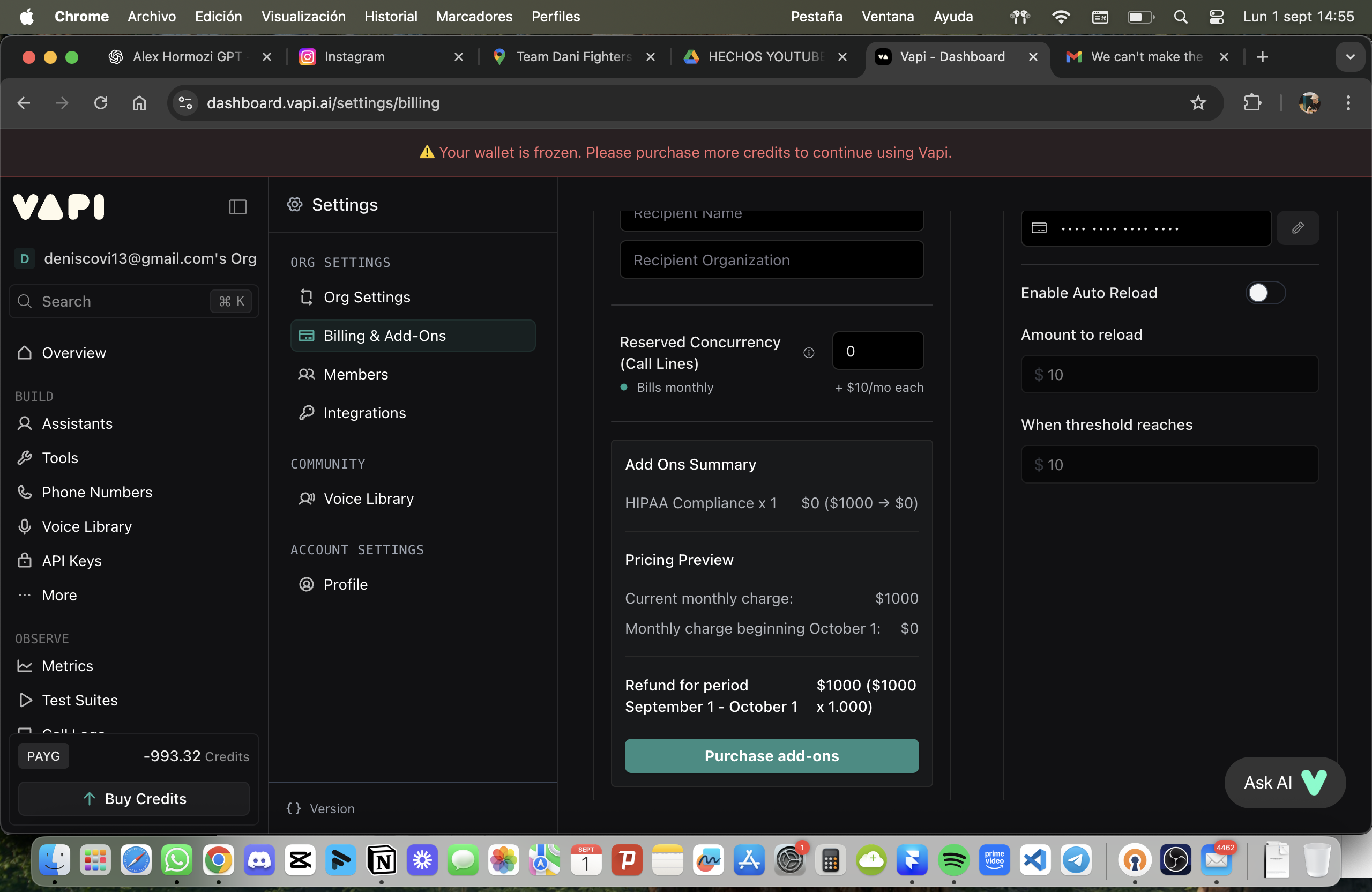Select Members in Org Settings
The image size is (1372, 892).
[x=356, y=374]
